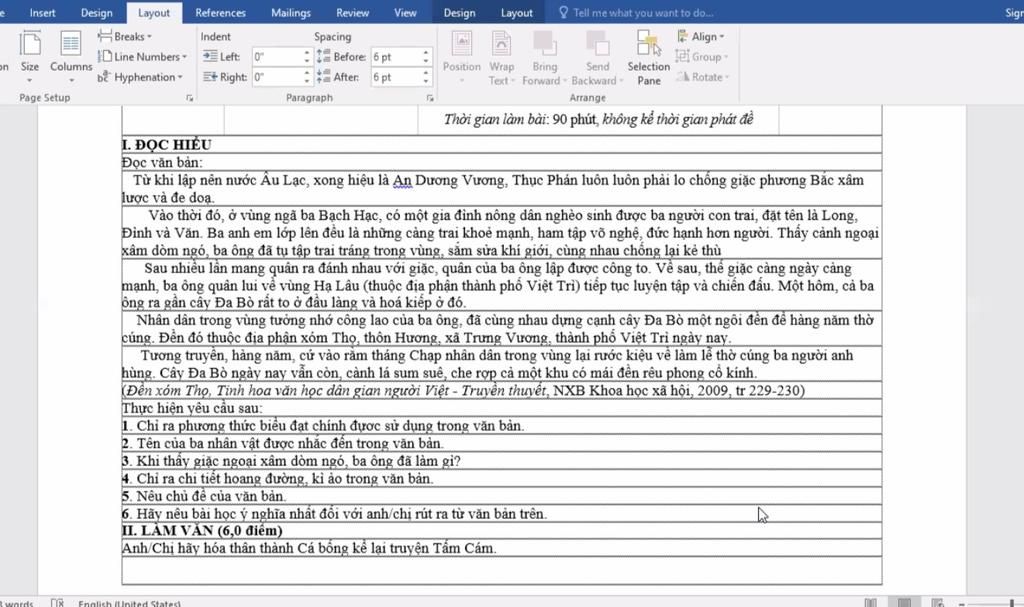
Task: Open the Group dropdown
Action: click(701, 57)
